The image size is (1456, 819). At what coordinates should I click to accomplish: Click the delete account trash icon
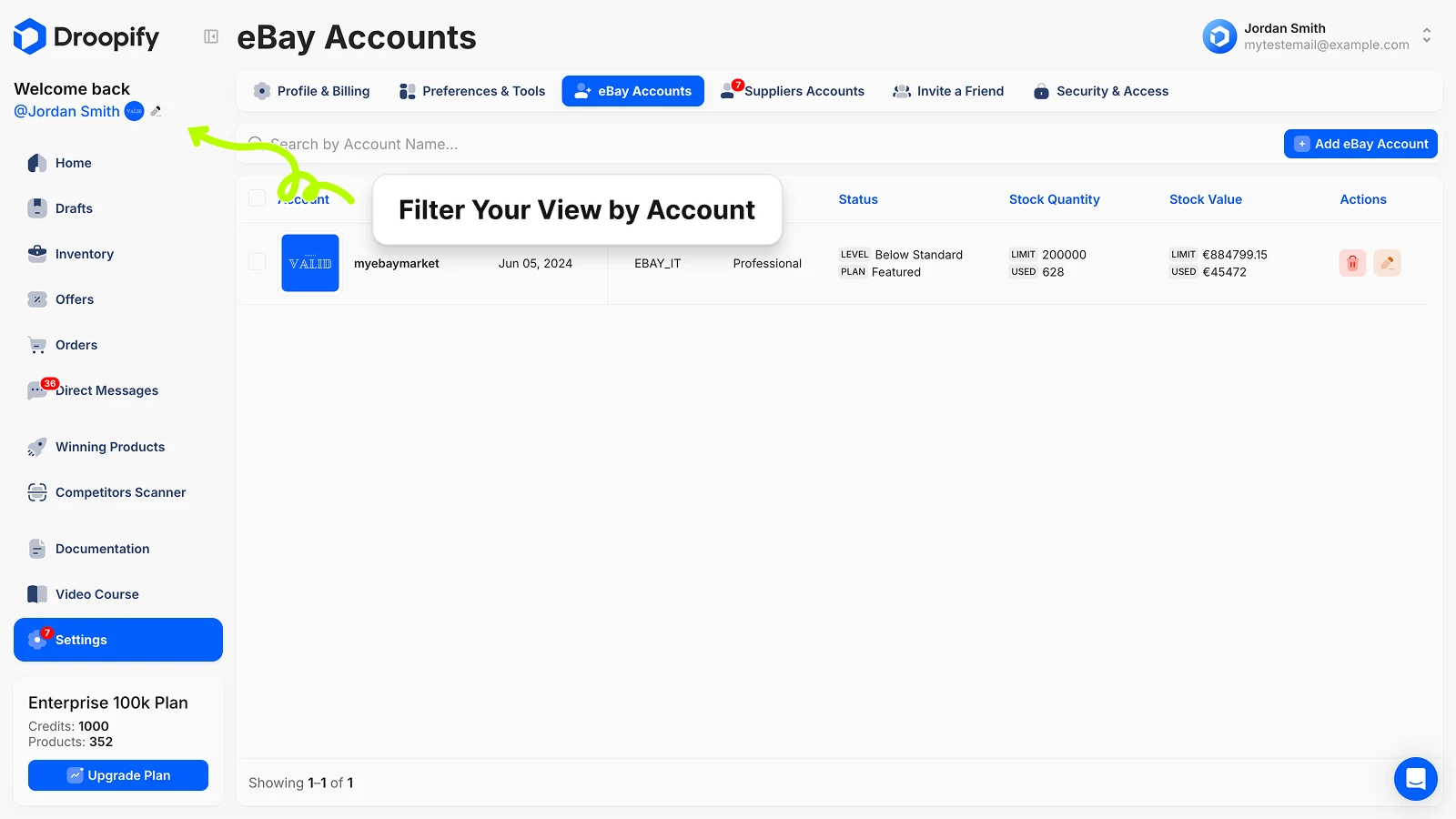pyautogui.click(x=1352, y=263)
